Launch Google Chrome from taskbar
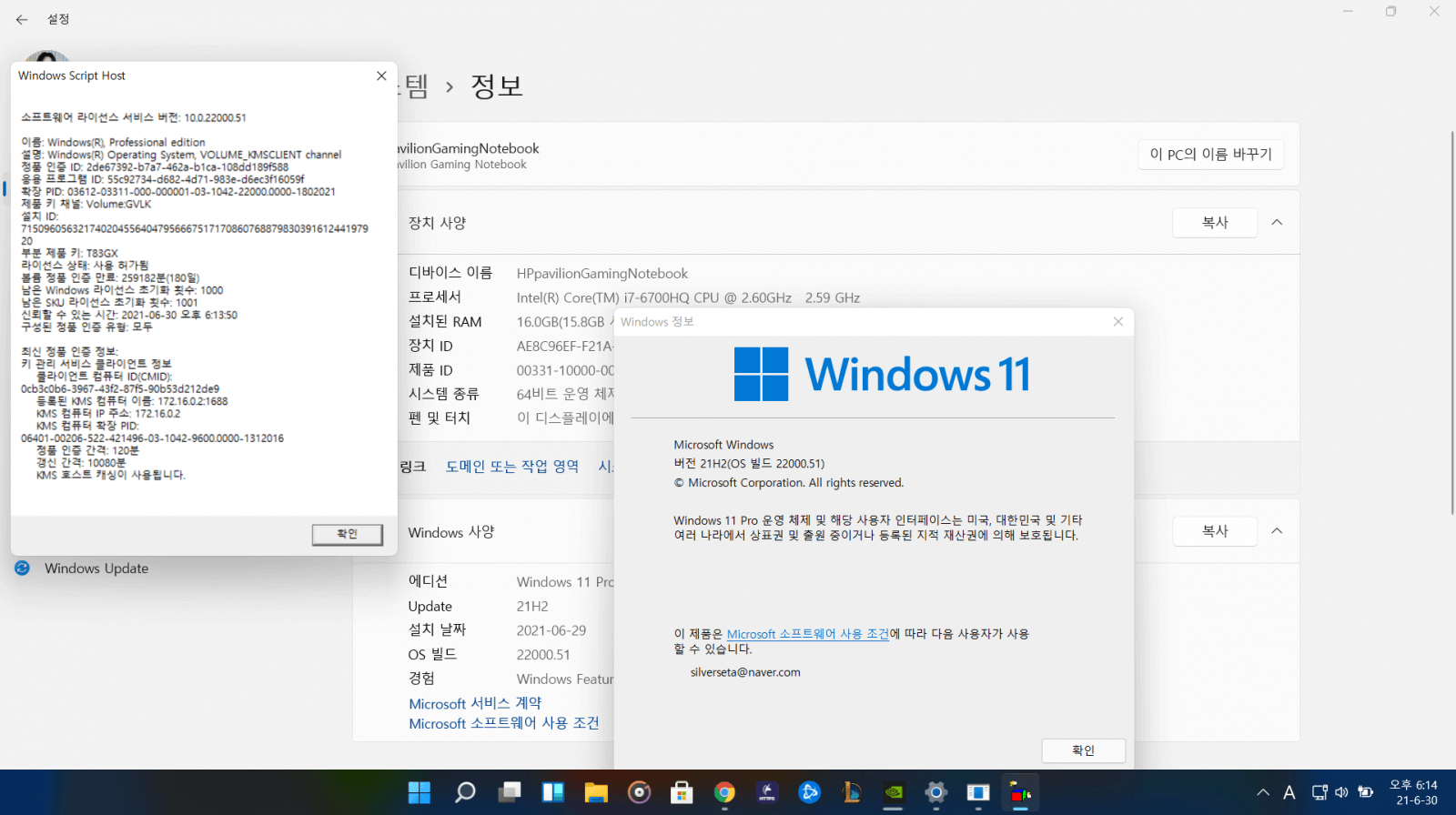The width and height of the screenshot is (1456, 815). [x=724, y=792]
